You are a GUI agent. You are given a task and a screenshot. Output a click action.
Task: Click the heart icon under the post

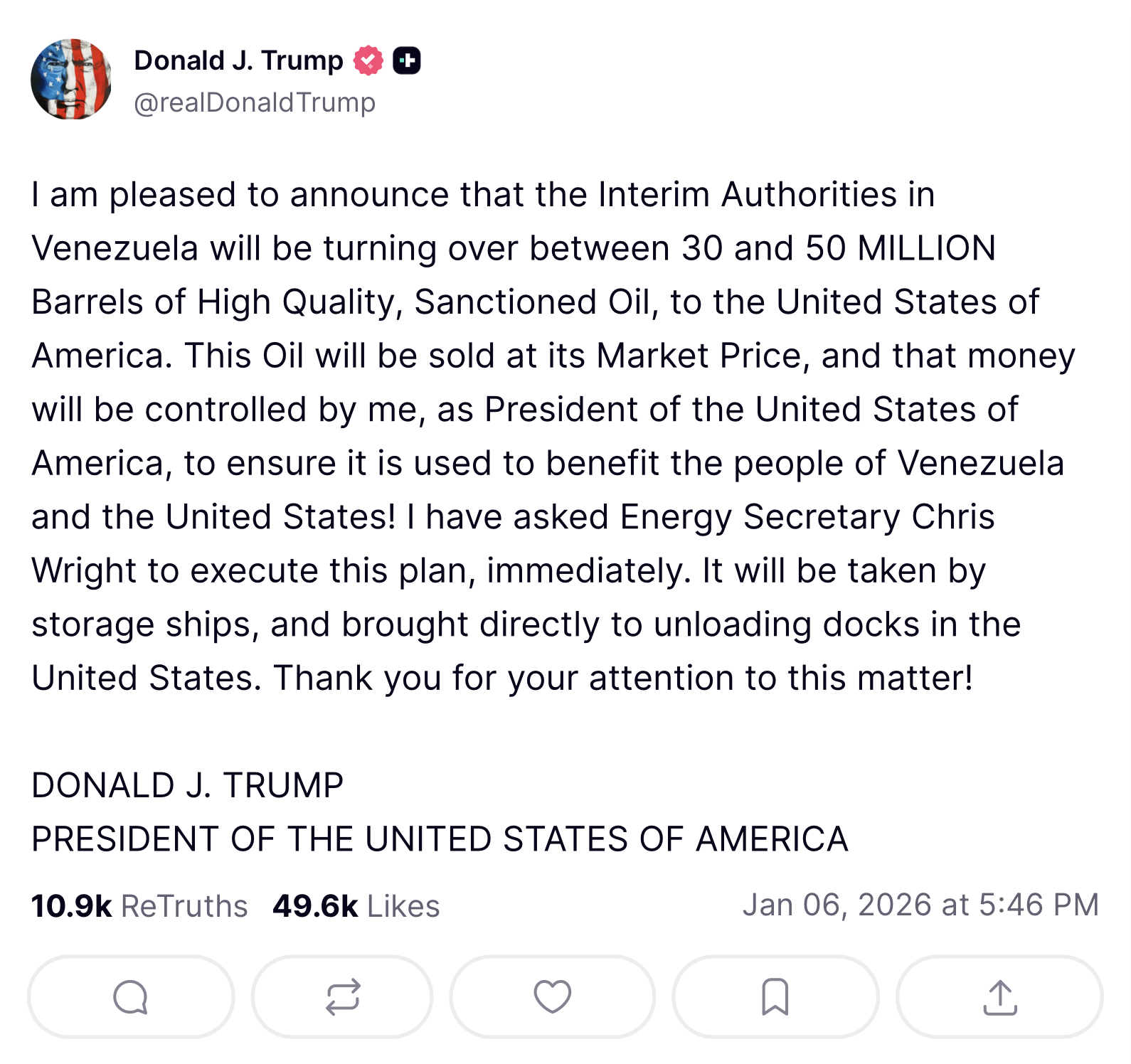553,997
